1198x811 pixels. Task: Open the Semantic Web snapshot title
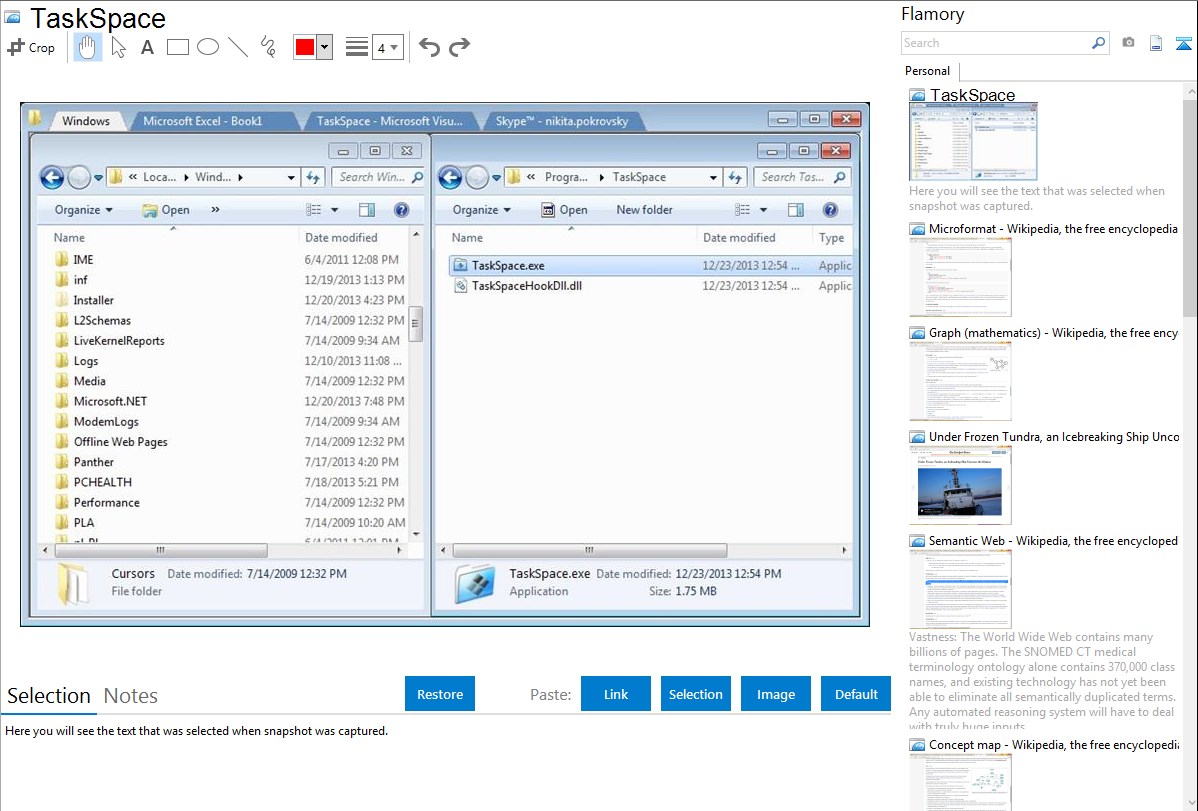[x=1053, y=540]
